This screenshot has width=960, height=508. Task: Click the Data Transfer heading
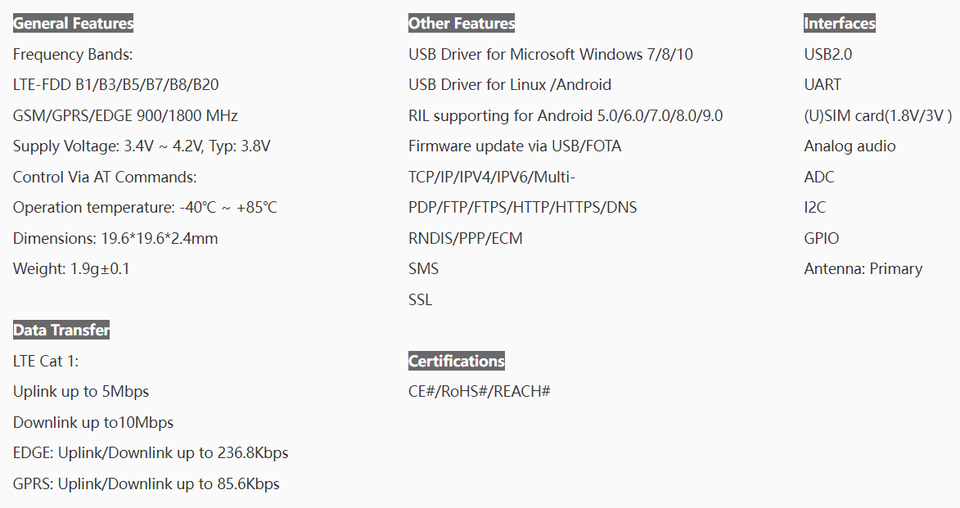tap(61, 330)
